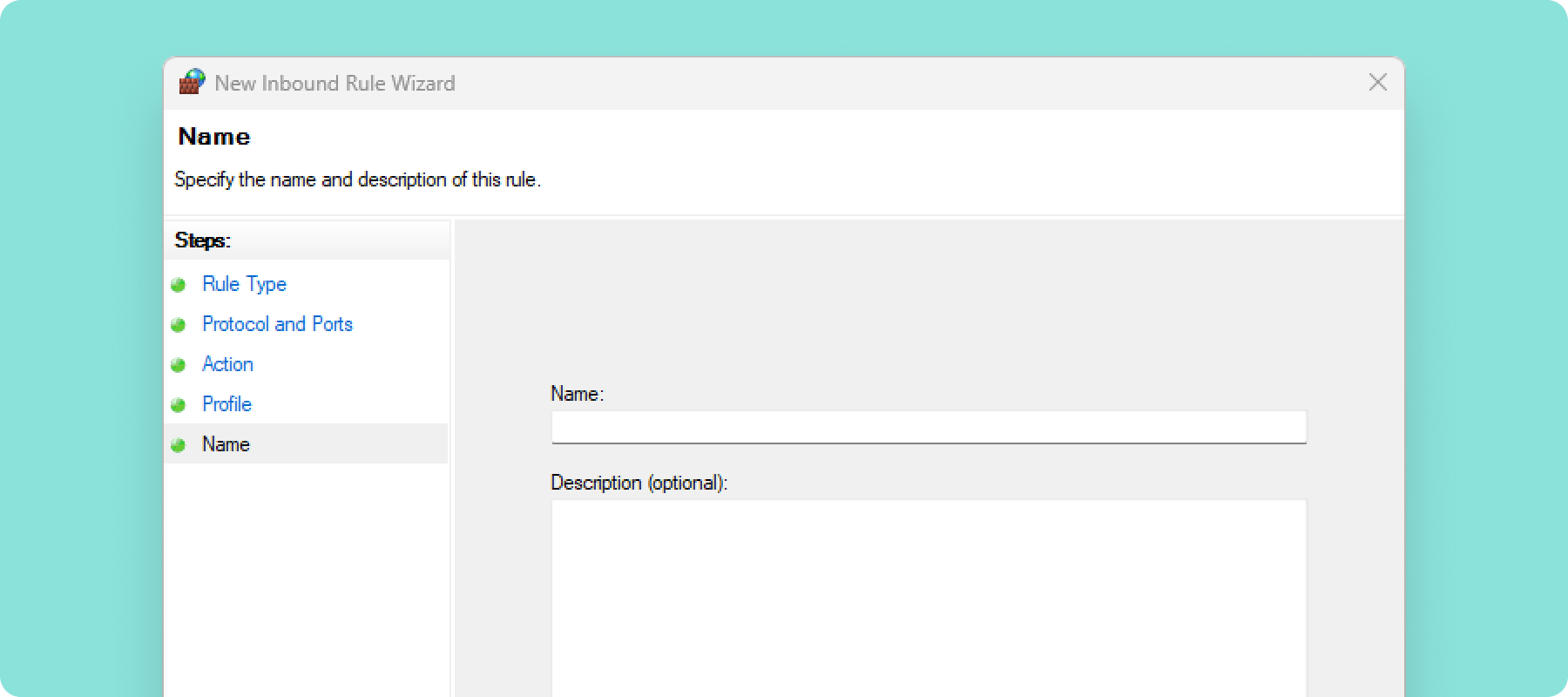Focus the rule Name text field

point(929,427)
